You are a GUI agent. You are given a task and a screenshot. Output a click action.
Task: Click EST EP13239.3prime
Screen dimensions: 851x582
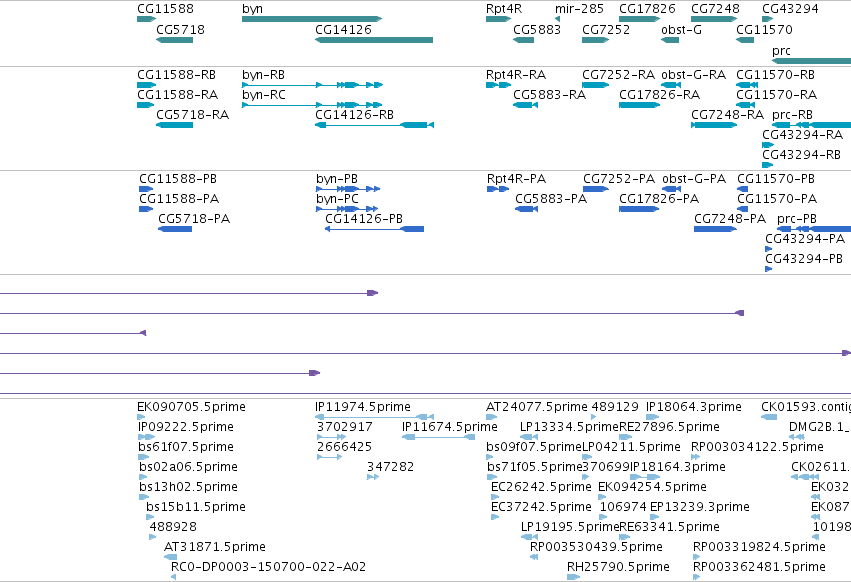click(700, 507)
